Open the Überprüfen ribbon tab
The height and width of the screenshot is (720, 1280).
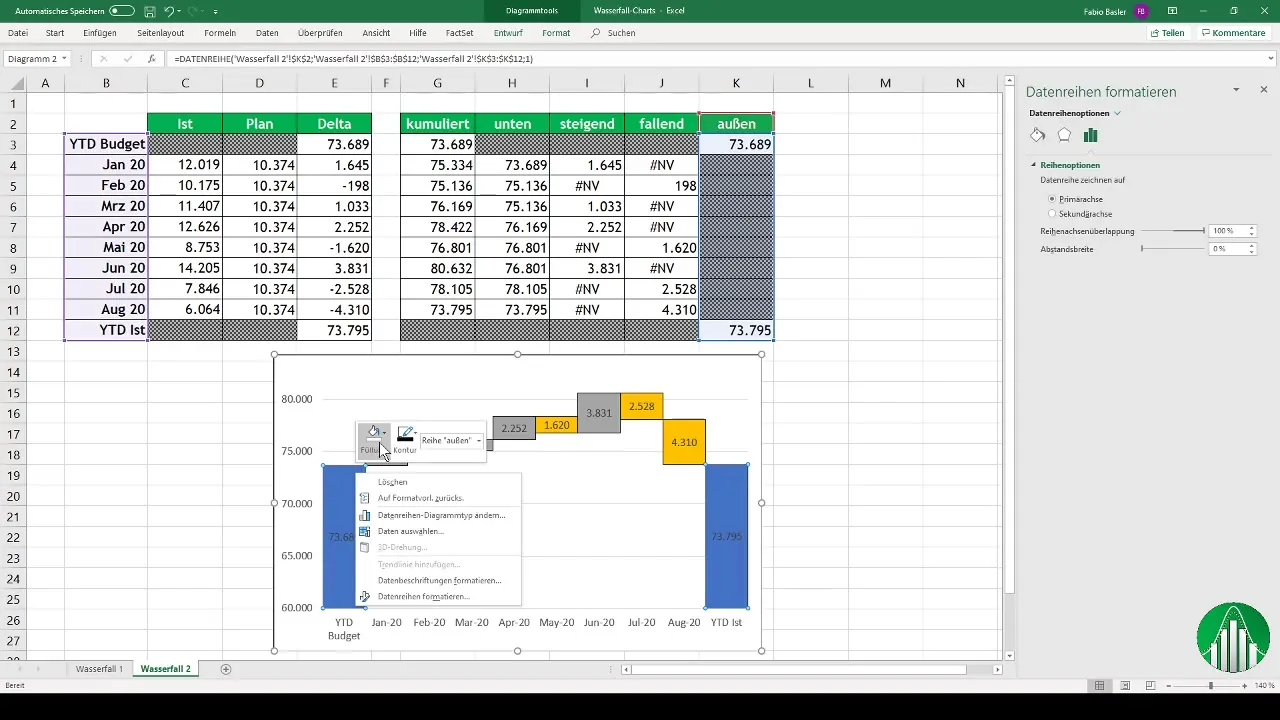click(321, 33)
